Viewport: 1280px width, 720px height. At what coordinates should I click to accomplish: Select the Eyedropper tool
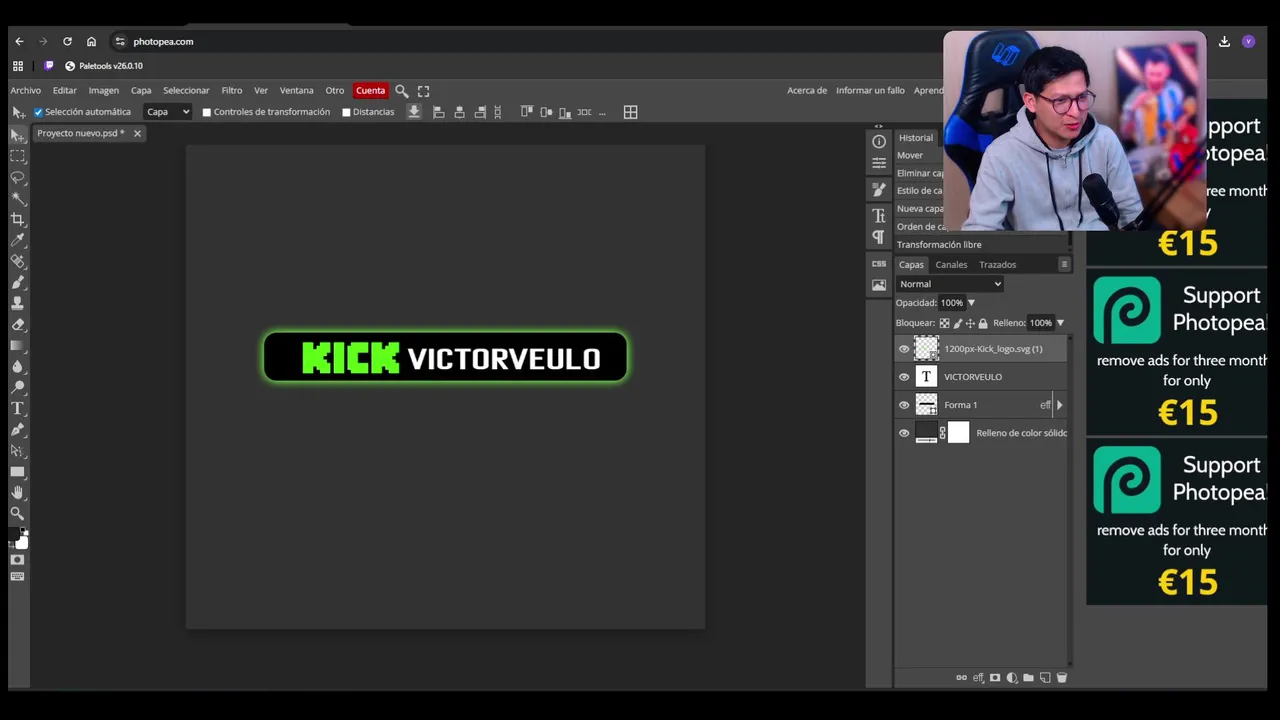17,240
